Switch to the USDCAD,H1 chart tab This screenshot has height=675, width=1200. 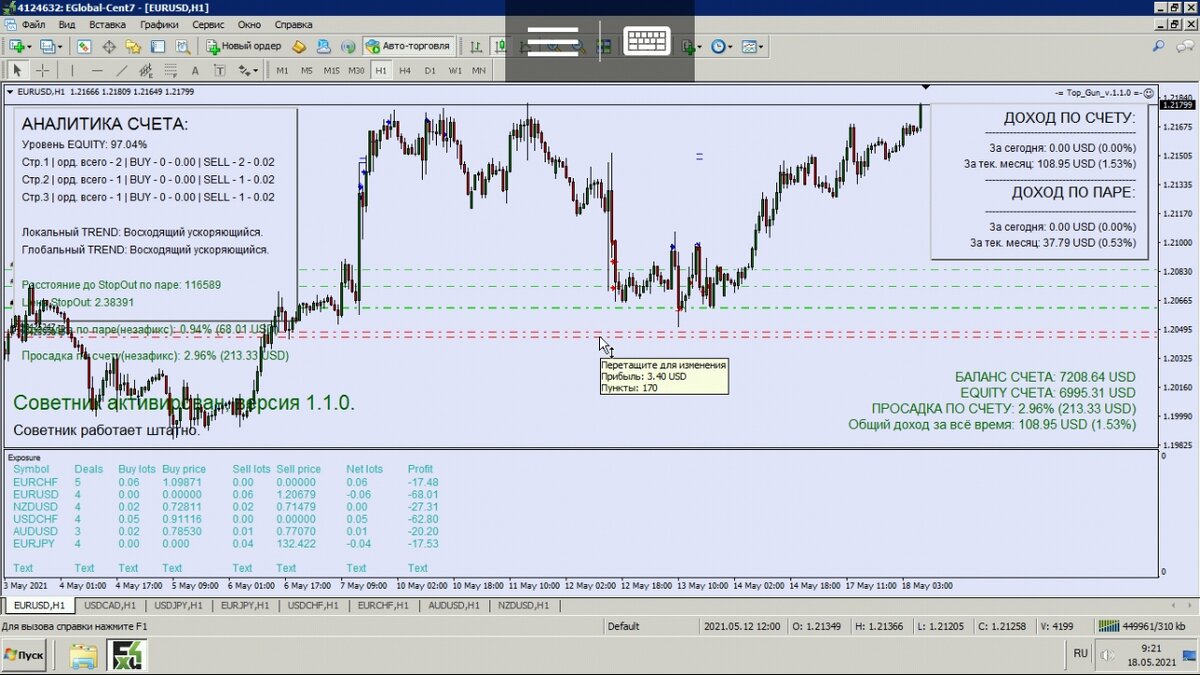(x=110, y=605)
